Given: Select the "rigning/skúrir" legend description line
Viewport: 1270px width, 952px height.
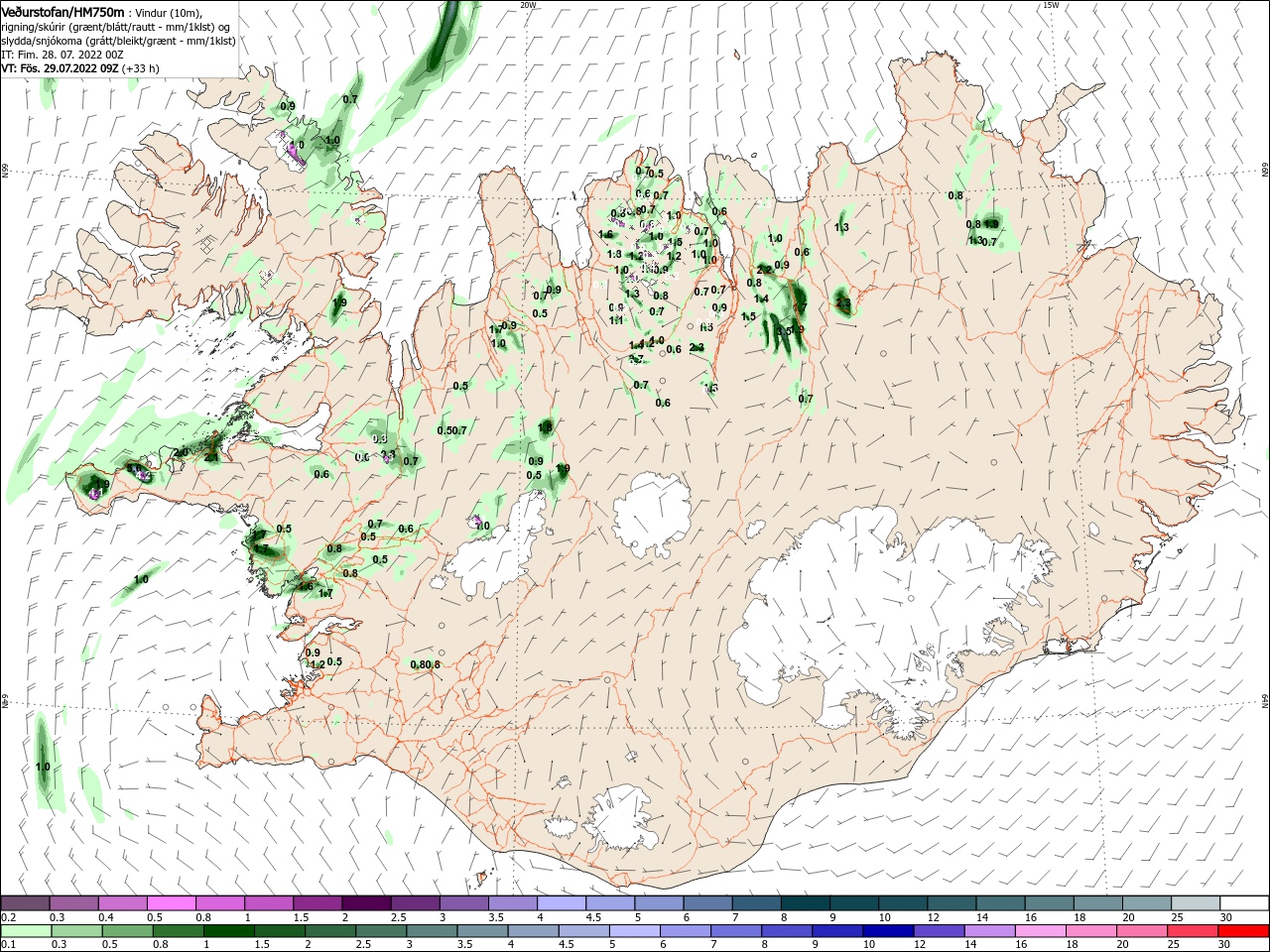Looking at the screenshot, I should [115, 27].
